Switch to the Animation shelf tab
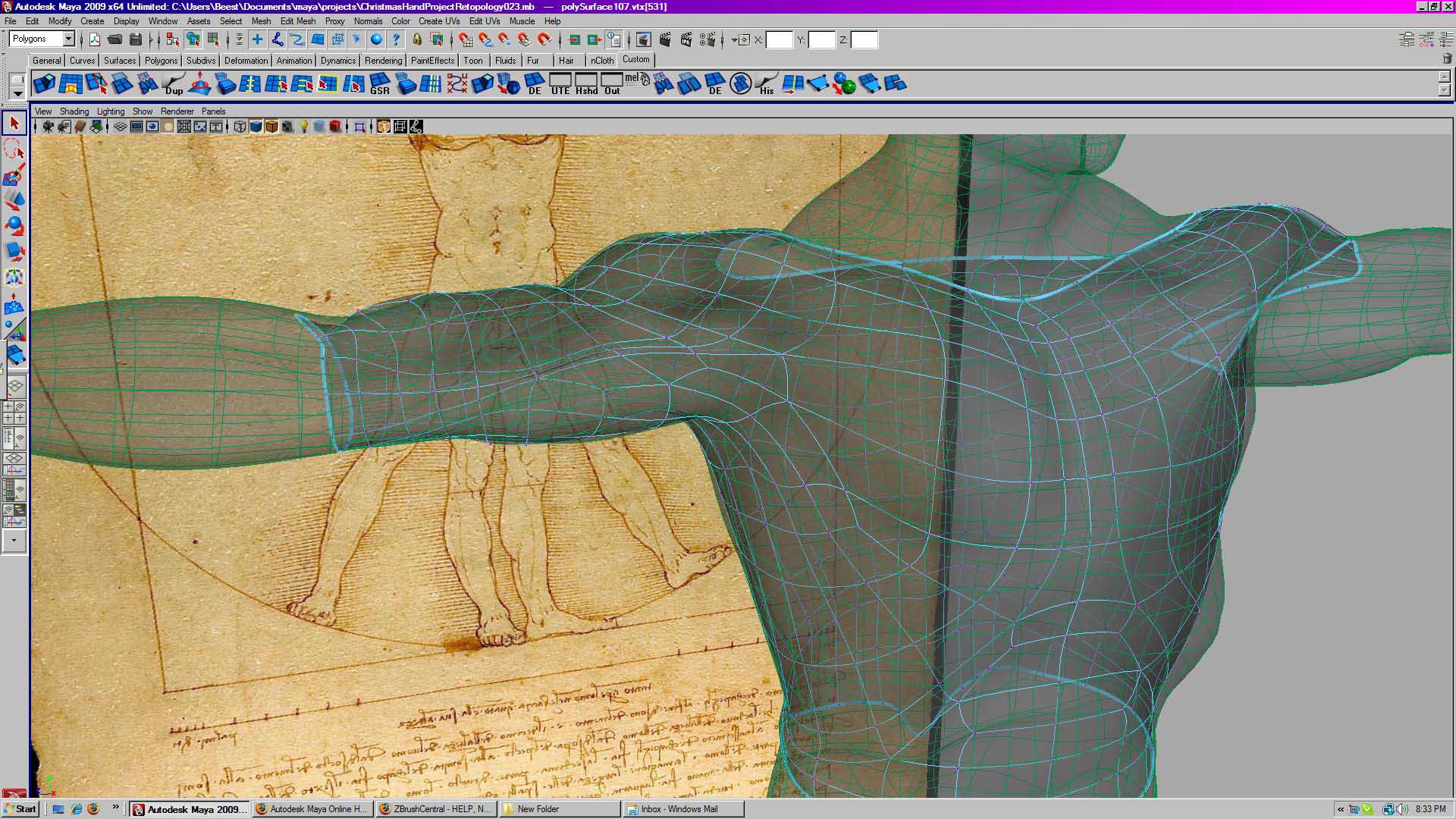The width and height of the screenshot is (1456, 819). 293,60
